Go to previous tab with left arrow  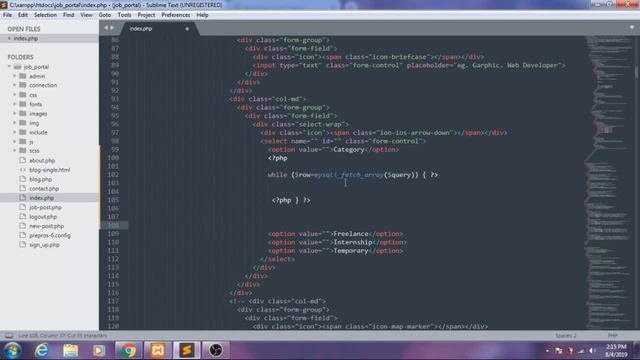pos(106,28)
